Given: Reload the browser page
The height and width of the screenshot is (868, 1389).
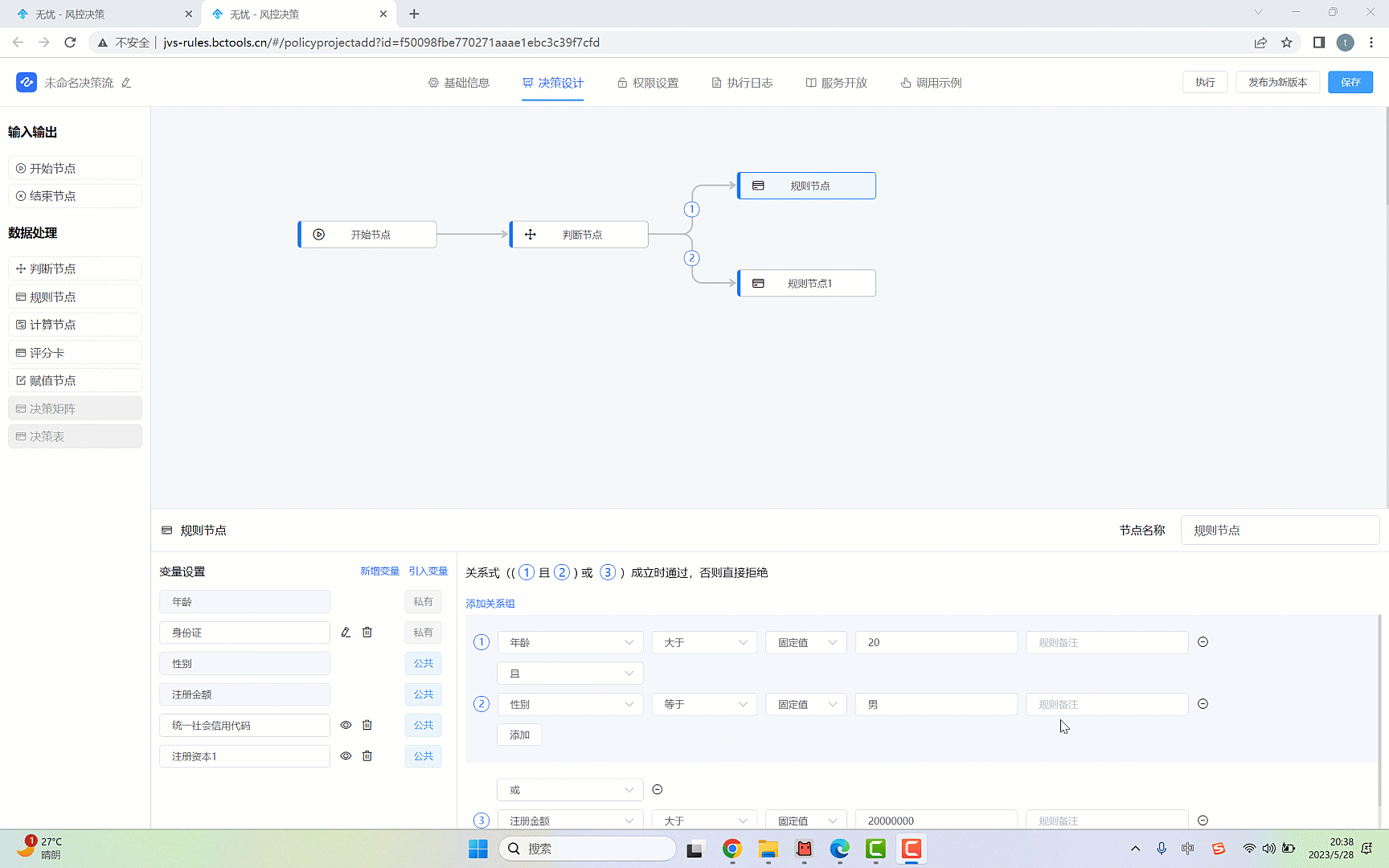Looking at the screenshot, I should 70,43.
